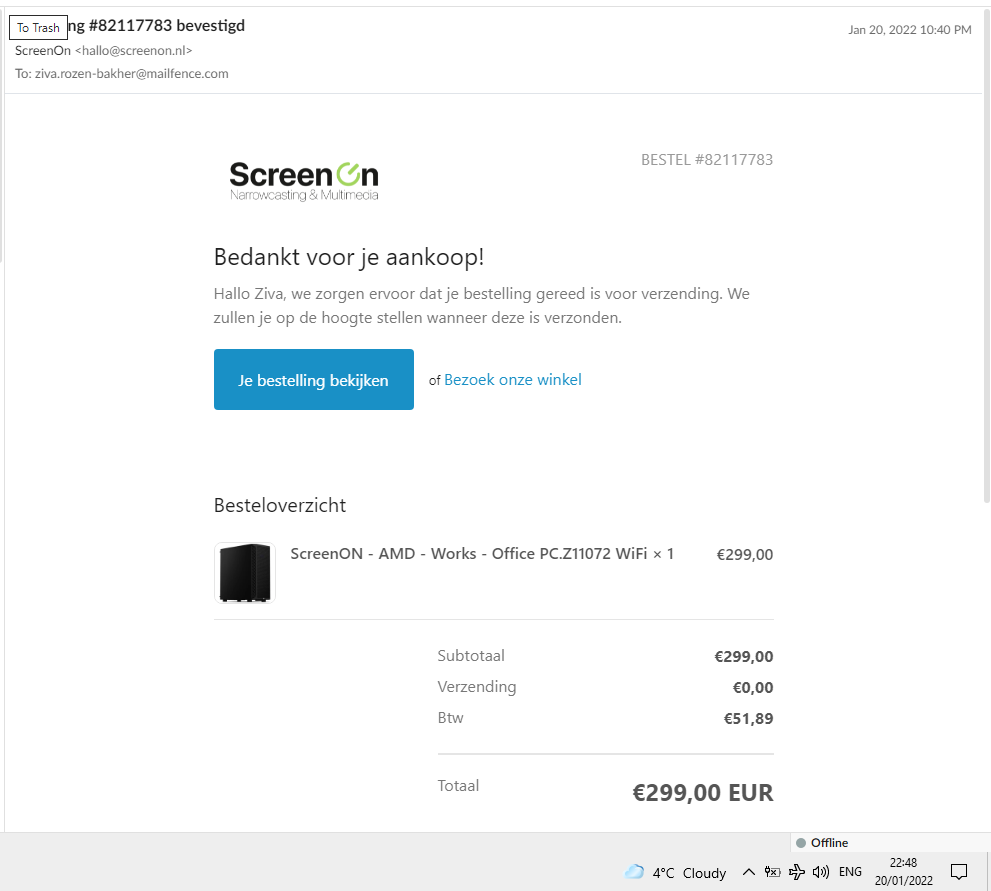Expand hidden system tray icons chevron
Screen dimensions: 991x891
click(x=748, y=872)
